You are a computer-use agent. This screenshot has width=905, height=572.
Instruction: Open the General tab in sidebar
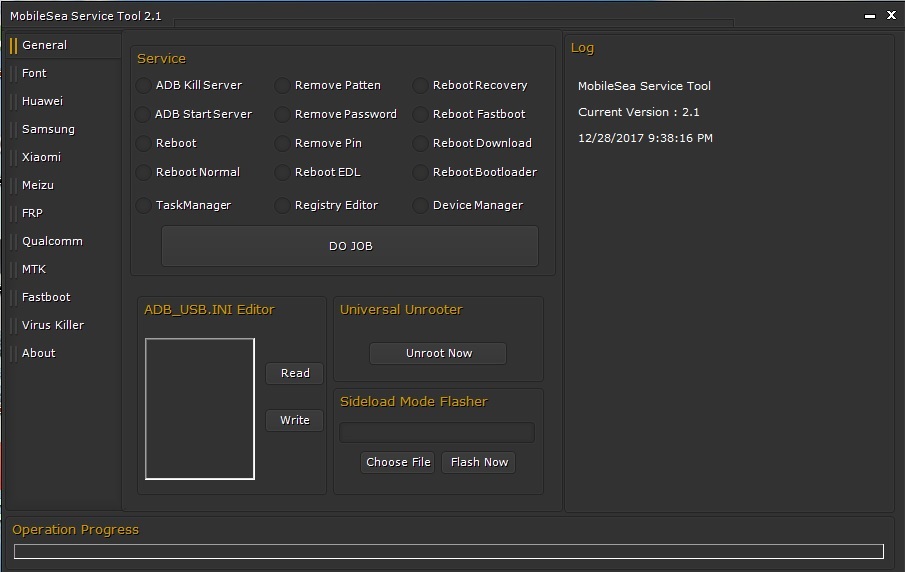63,45
